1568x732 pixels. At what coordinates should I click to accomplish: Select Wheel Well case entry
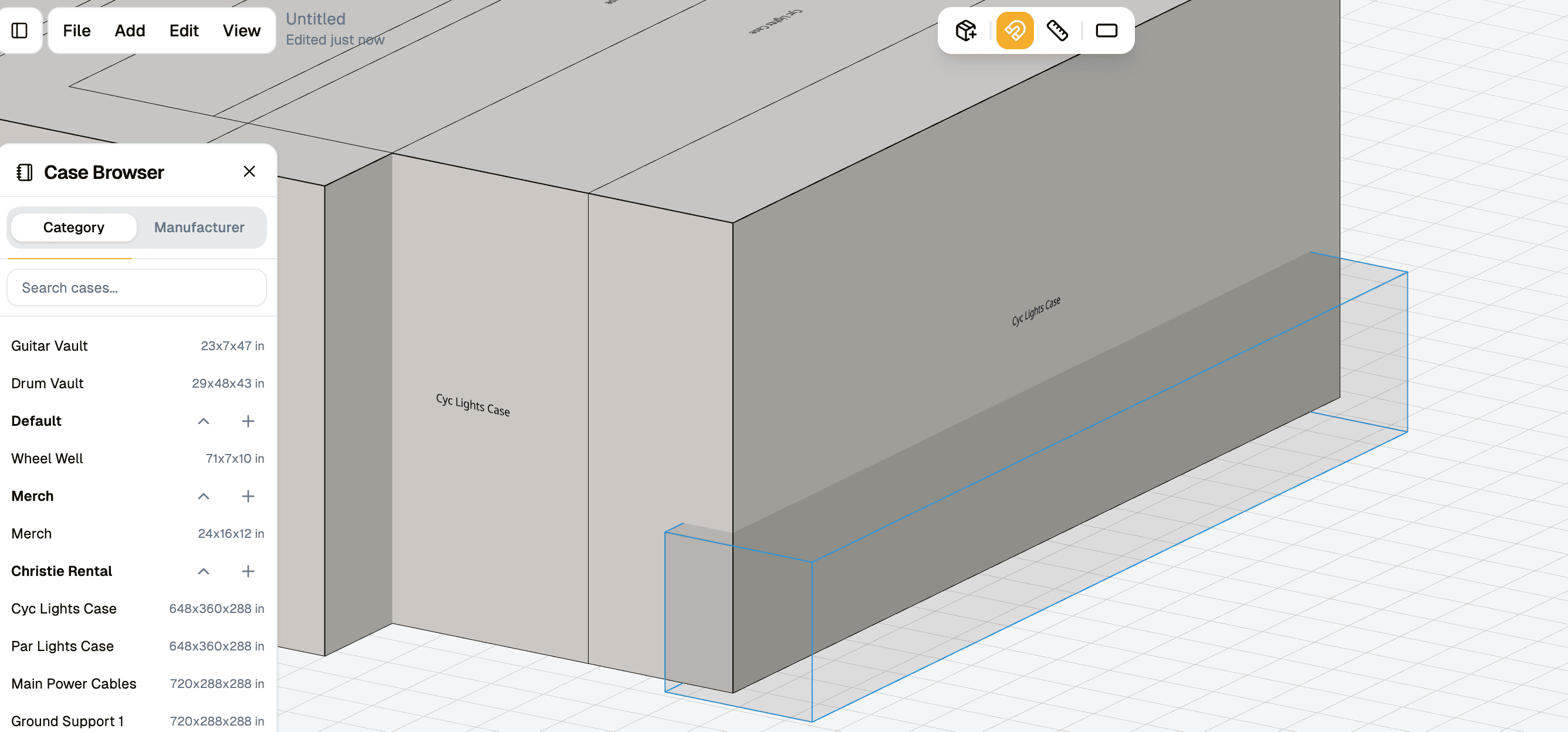pos(48,458)
